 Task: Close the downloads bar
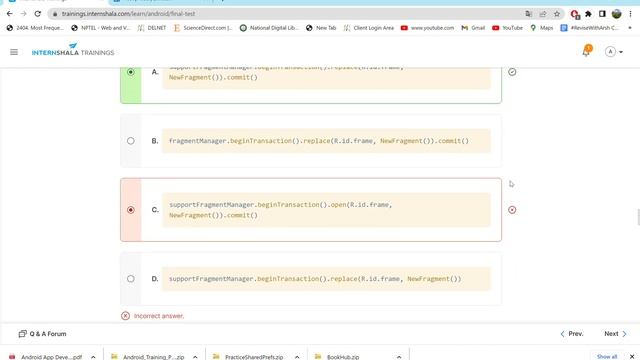click(632, 357)
